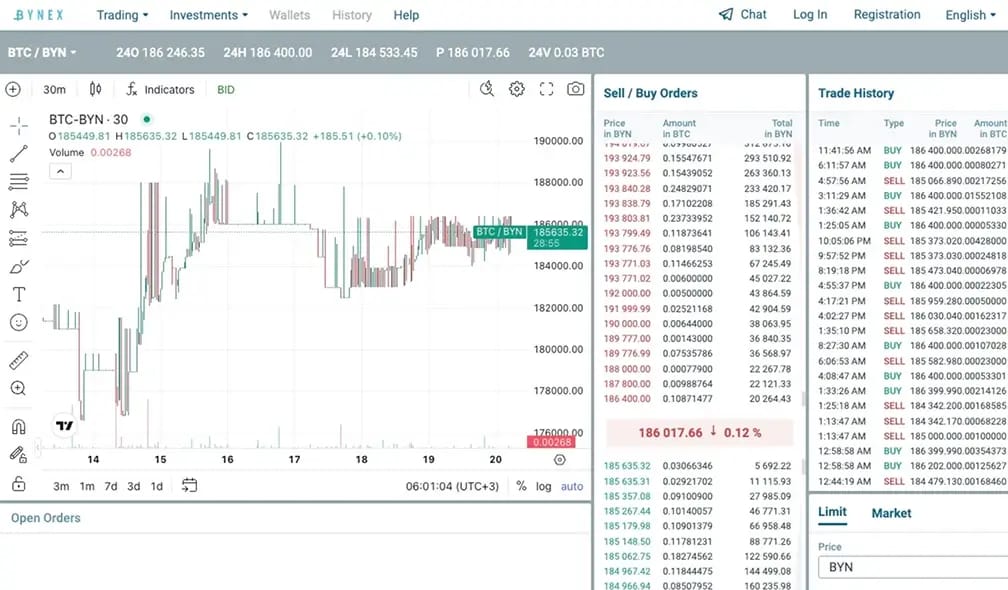Open the Trading dropdown menu
1008x590 pixels.
click(x=122, y=15)
